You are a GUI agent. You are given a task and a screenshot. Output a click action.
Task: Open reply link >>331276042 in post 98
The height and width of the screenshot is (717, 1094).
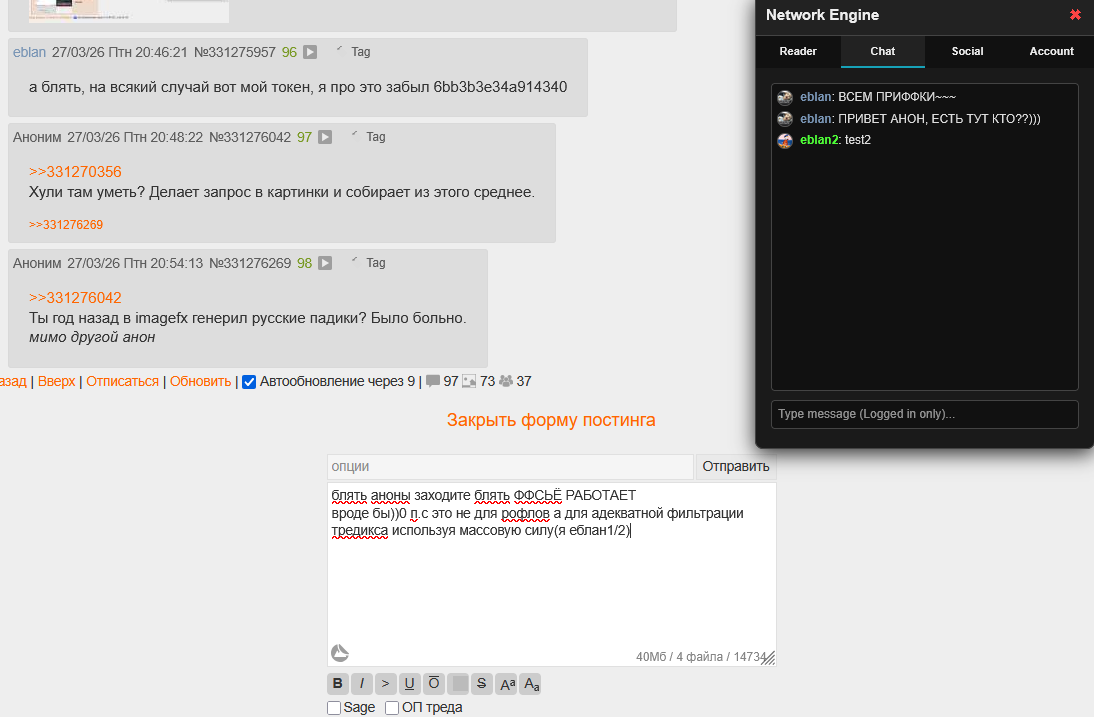(75, 298)
